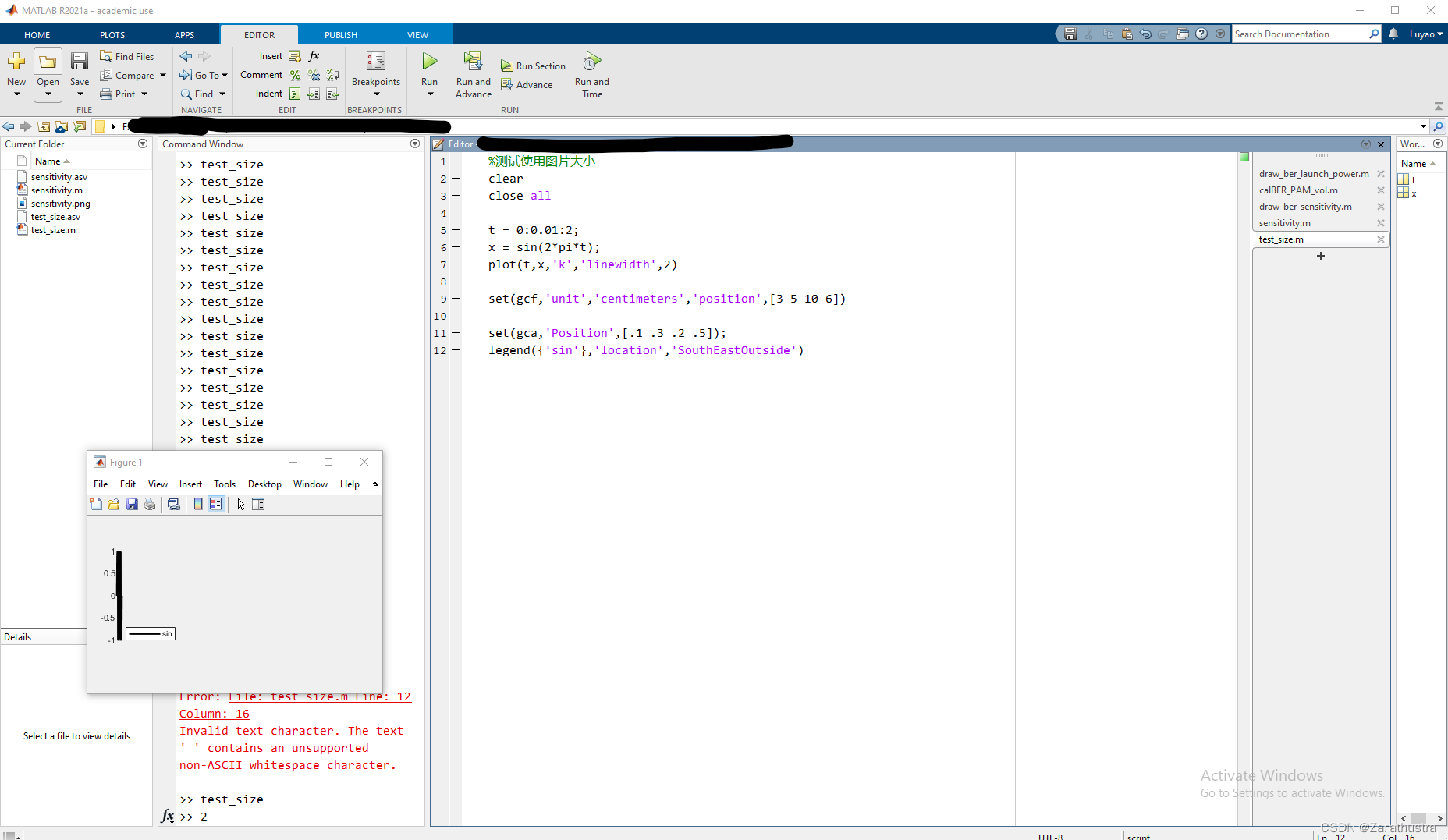
Task: Click the Run Section icon
Action: pyautogui.click(x=507, y=66)
